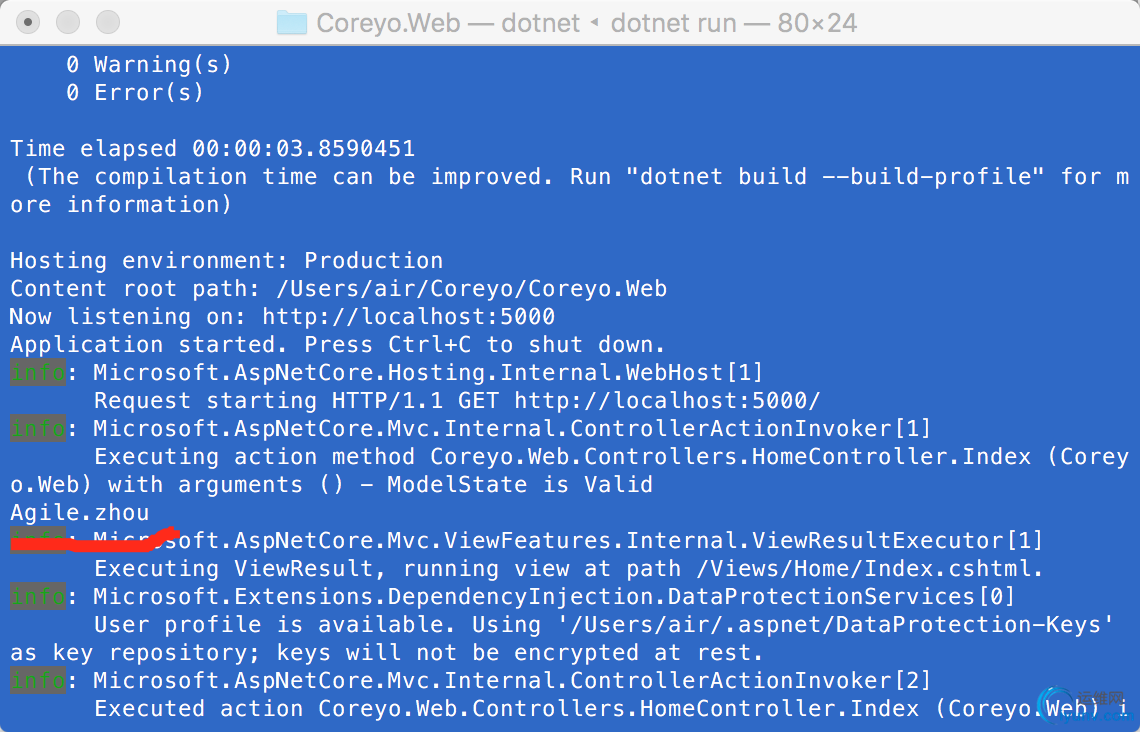This screenshot has width=1140, height=732.
Task: Click the content root path /Users/air/Coreyo/Coreyo.Web
Action: [x=472, y=289]
